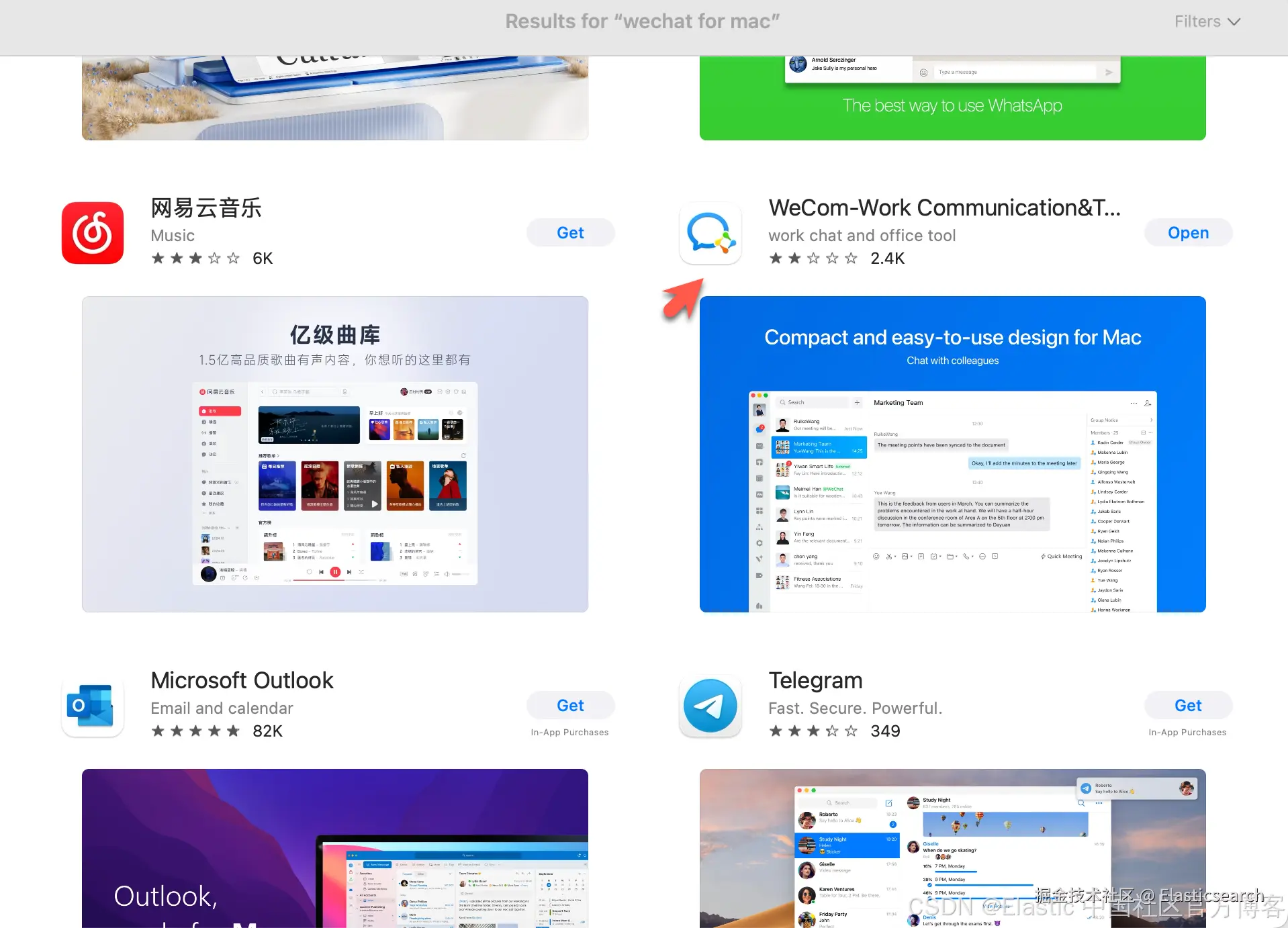Screen dimensions: 1288x928
Task: Click the WeCom 2.4K rating
Action: 837,259
